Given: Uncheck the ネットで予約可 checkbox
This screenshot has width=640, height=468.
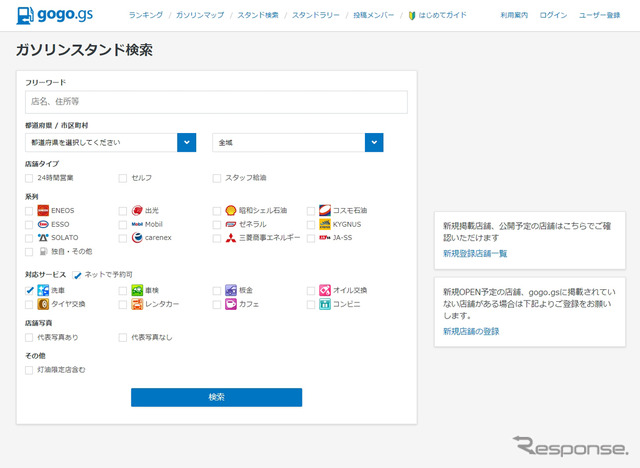Looking at the screenshot, I should 77,275.
